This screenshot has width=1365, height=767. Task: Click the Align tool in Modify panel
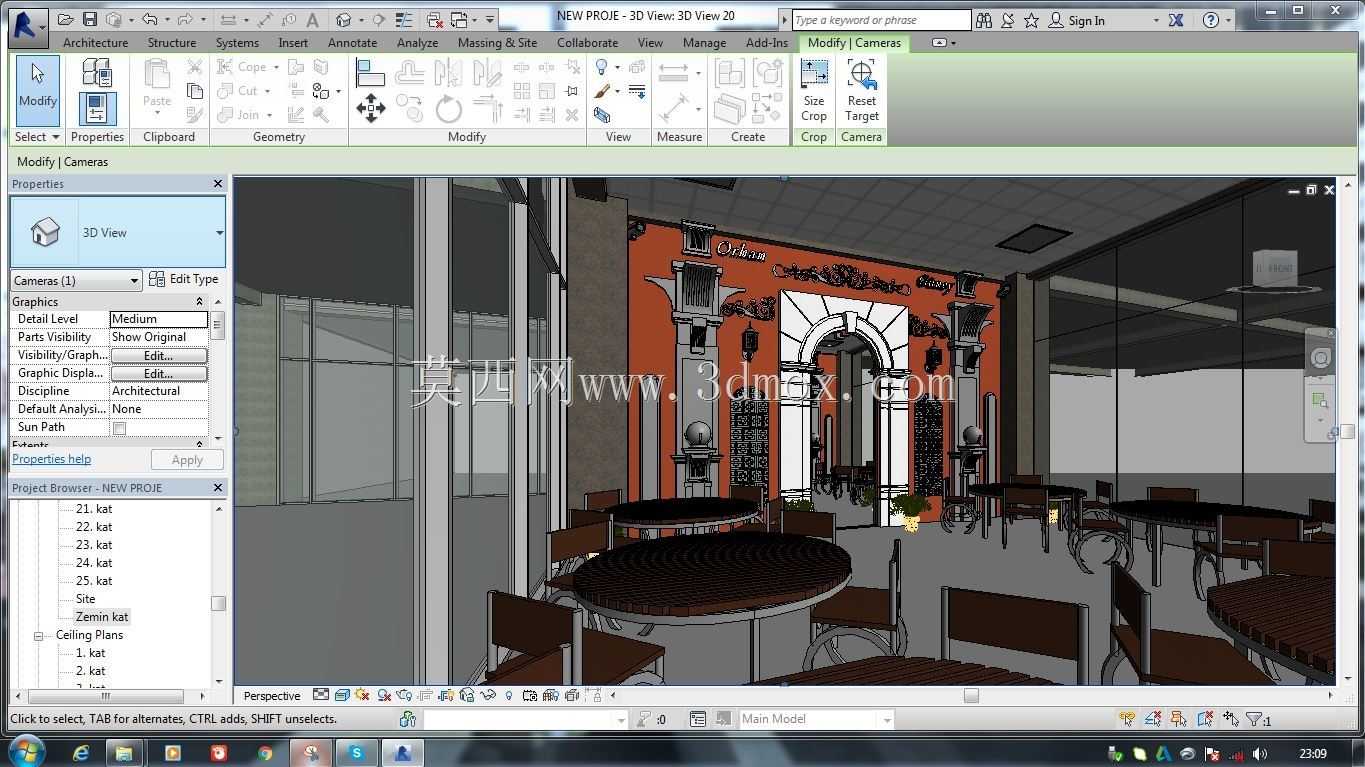[x=371, y=72]
